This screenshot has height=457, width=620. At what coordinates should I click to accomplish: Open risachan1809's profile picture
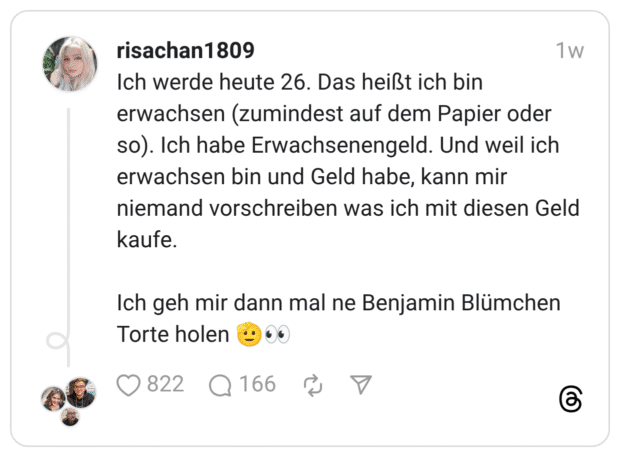click(70, 64)
